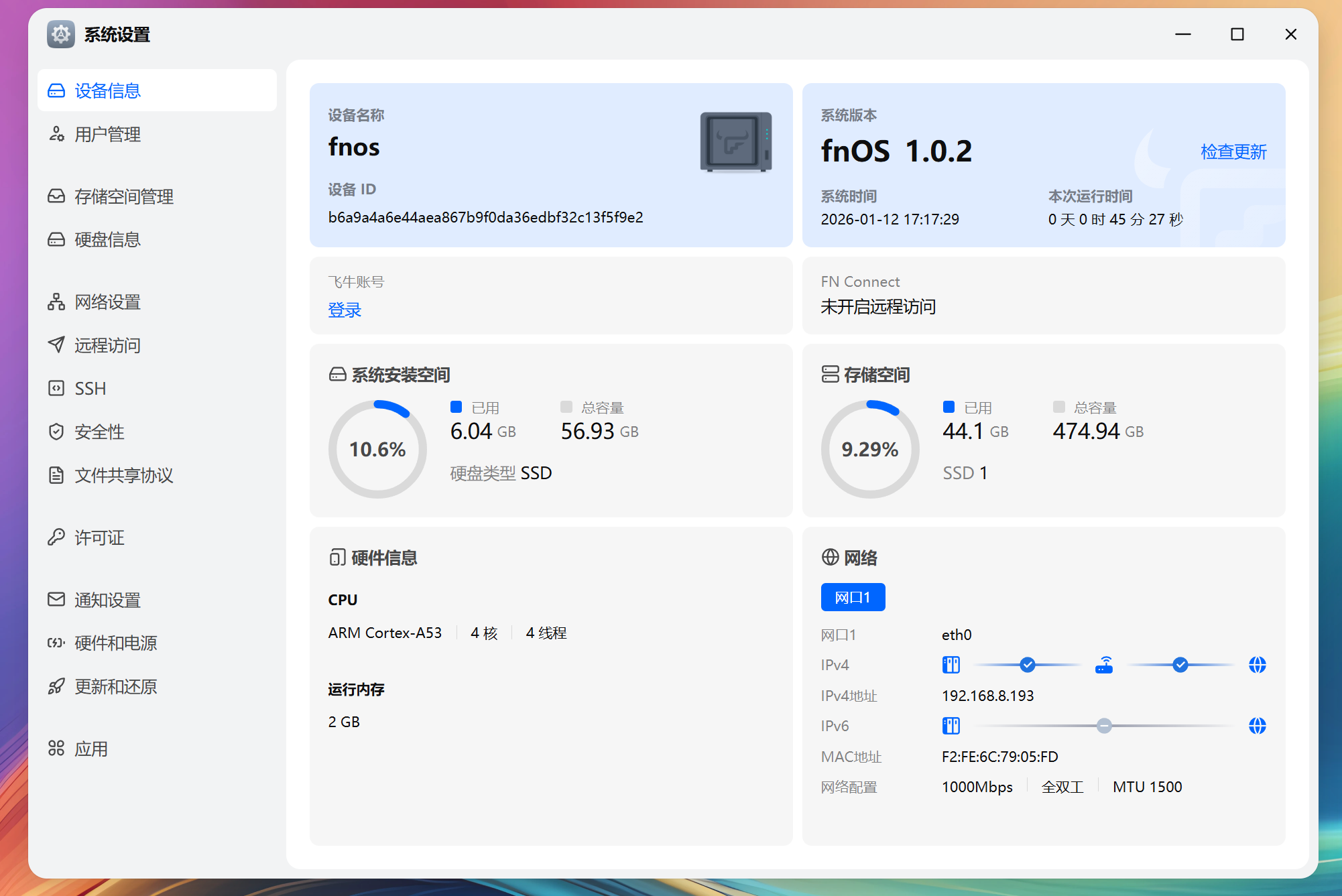This screenshot has width=1342, height=896.
Task: Click the router icon in IPv4 row
Action: point(1103,665)
